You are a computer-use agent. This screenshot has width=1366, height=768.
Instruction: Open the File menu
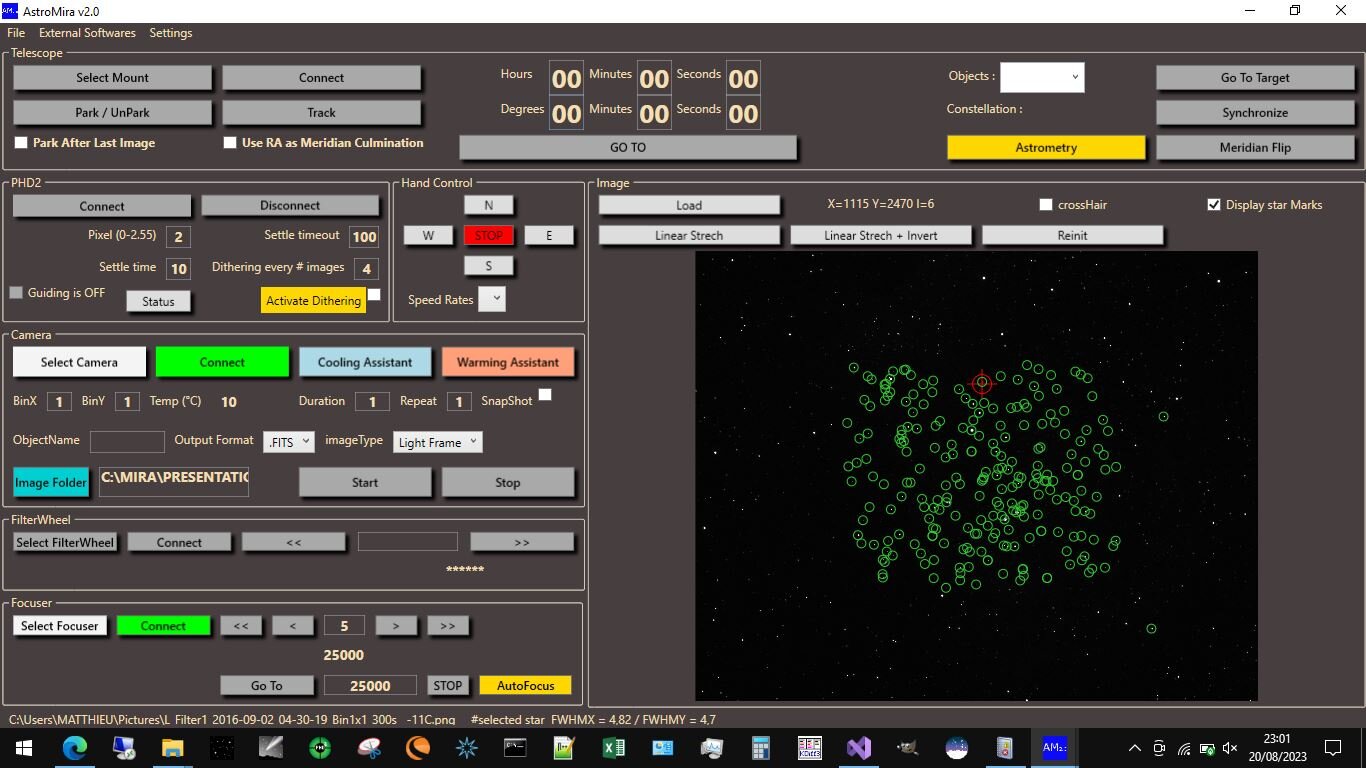pos(16,33)
